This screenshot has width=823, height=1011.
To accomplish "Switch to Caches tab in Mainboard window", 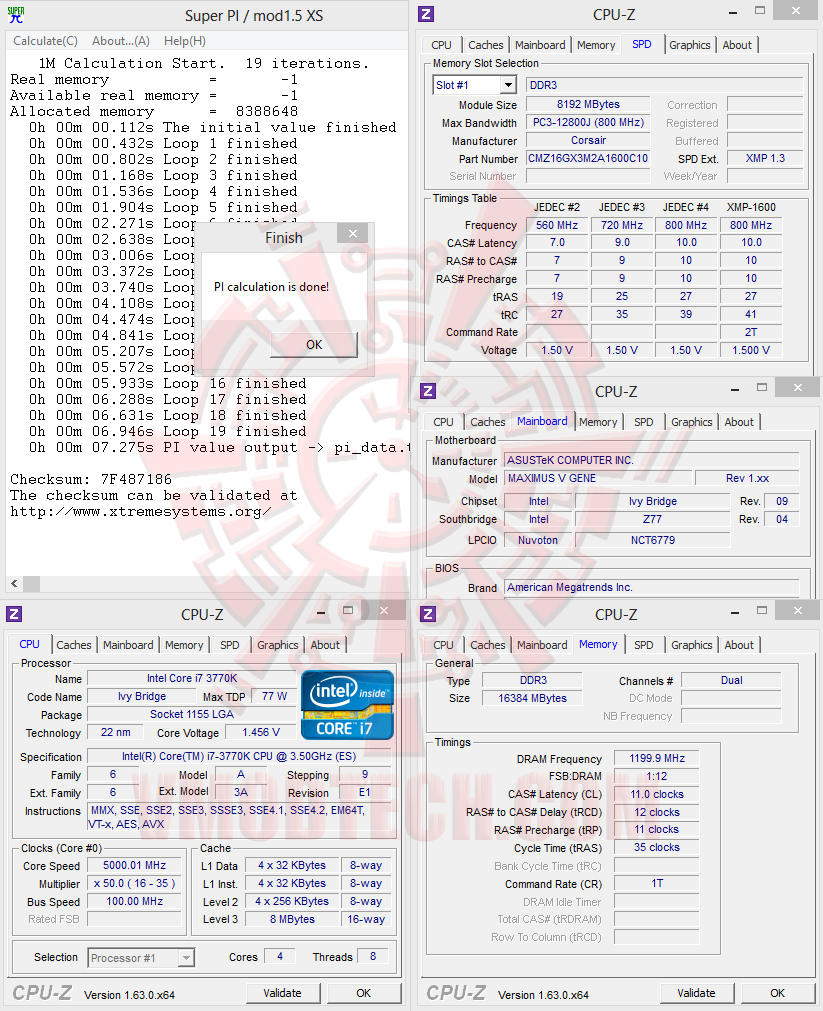I will pyautogui.click(x=488, y=422).
